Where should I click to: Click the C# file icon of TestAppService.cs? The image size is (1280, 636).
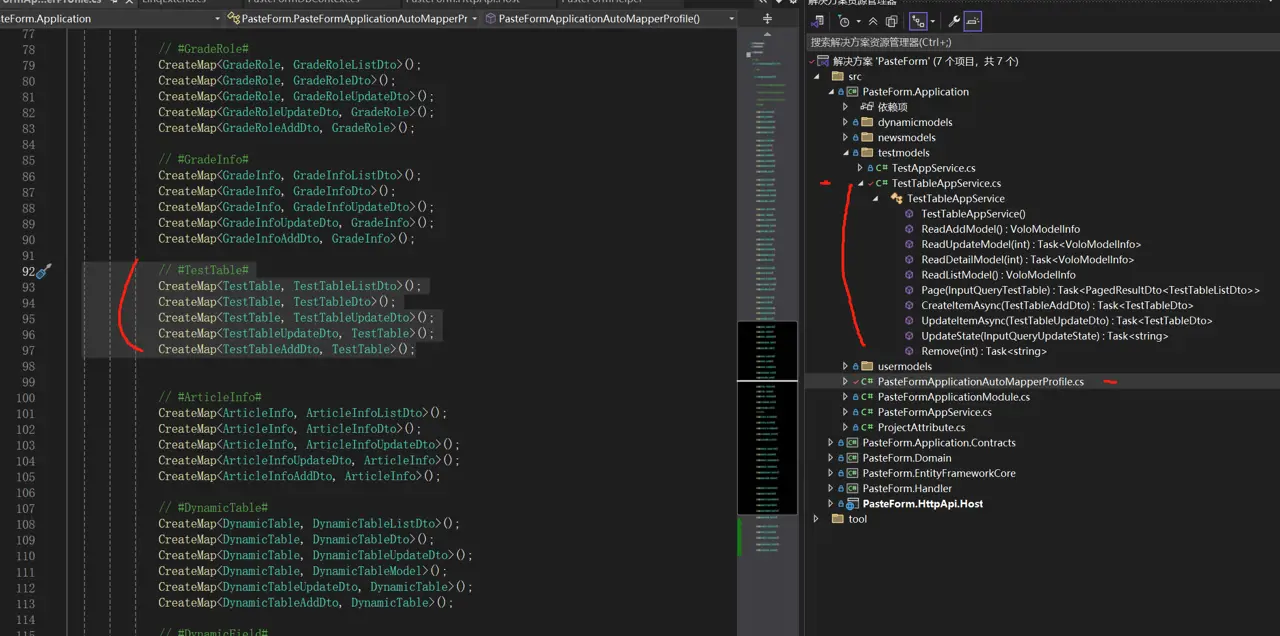(882, 168)
